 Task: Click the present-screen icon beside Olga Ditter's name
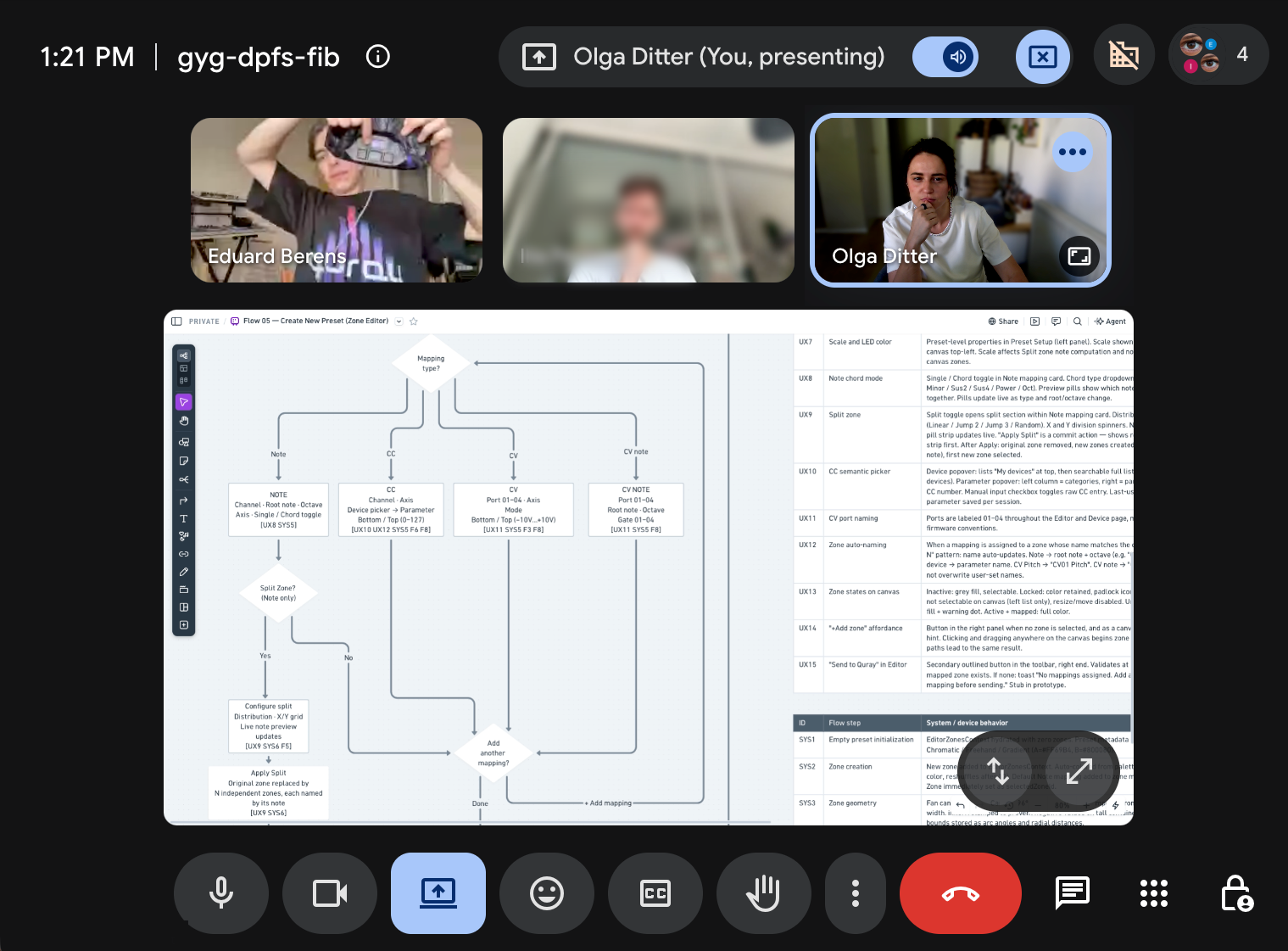(x=539, y=57)
